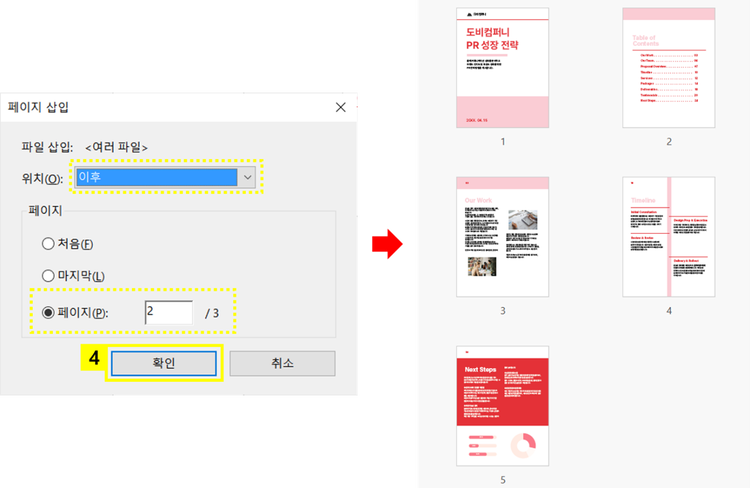The width and height of the screenshot is (750, 488).
Task: Click the page number input field
Action: (169, 312)
